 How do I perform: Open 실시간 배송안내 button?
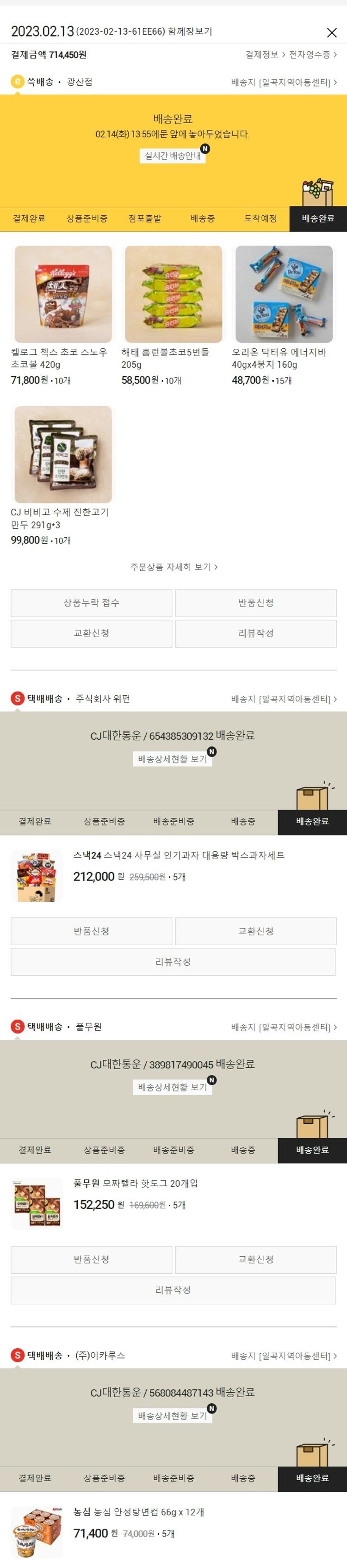[173, 156]
